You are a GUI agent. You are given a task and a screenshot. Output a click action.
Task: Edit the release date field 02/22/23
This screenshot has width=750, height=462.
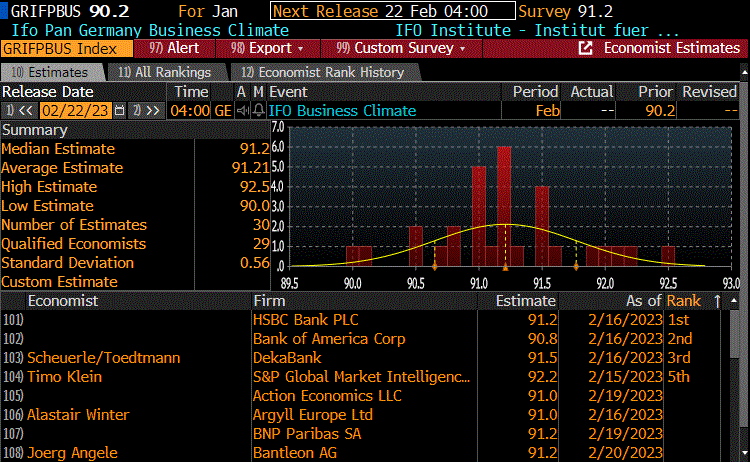click(x=75, y=111)
